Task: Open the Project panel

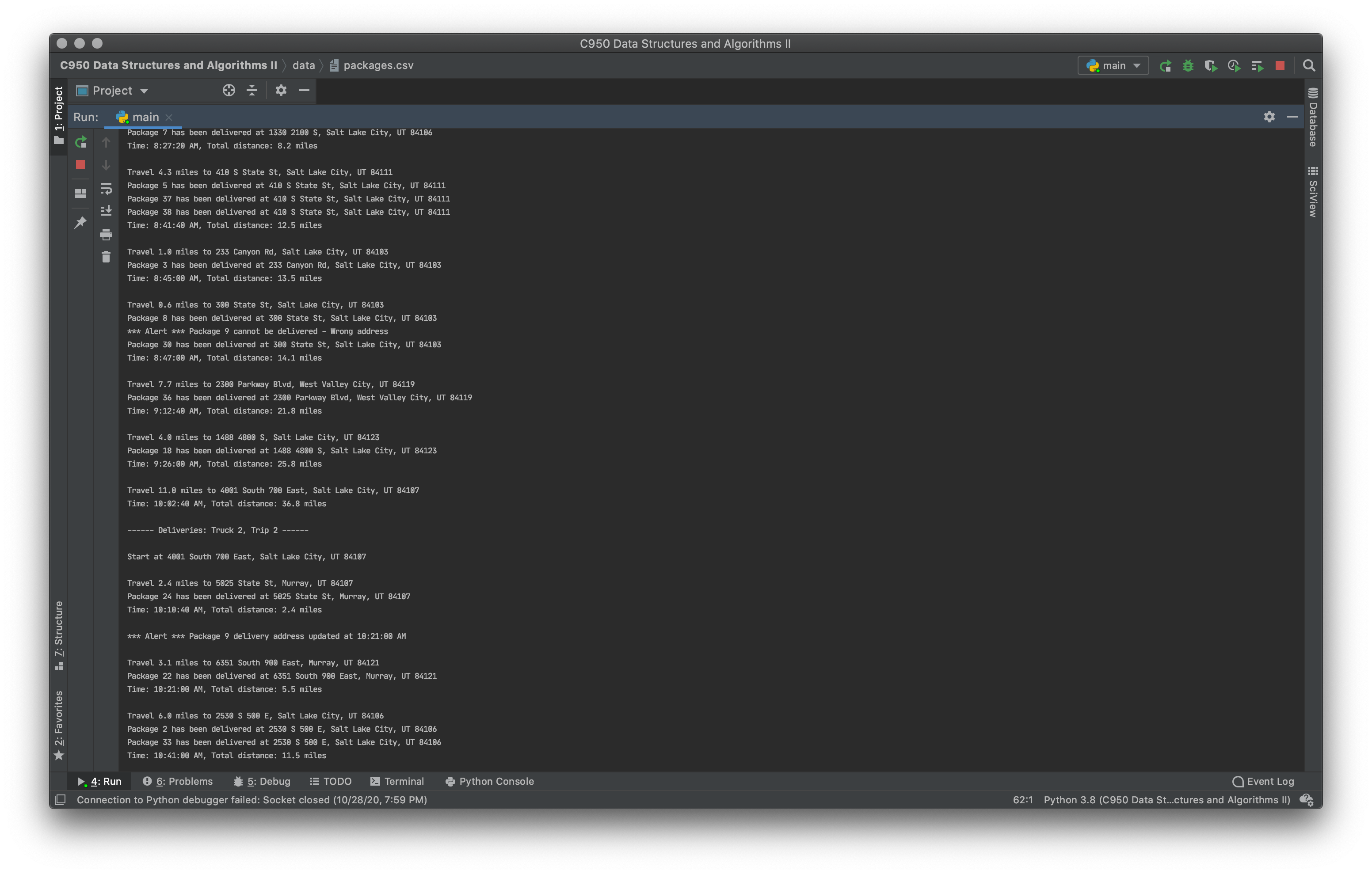Action: click(x=57, y=105)
